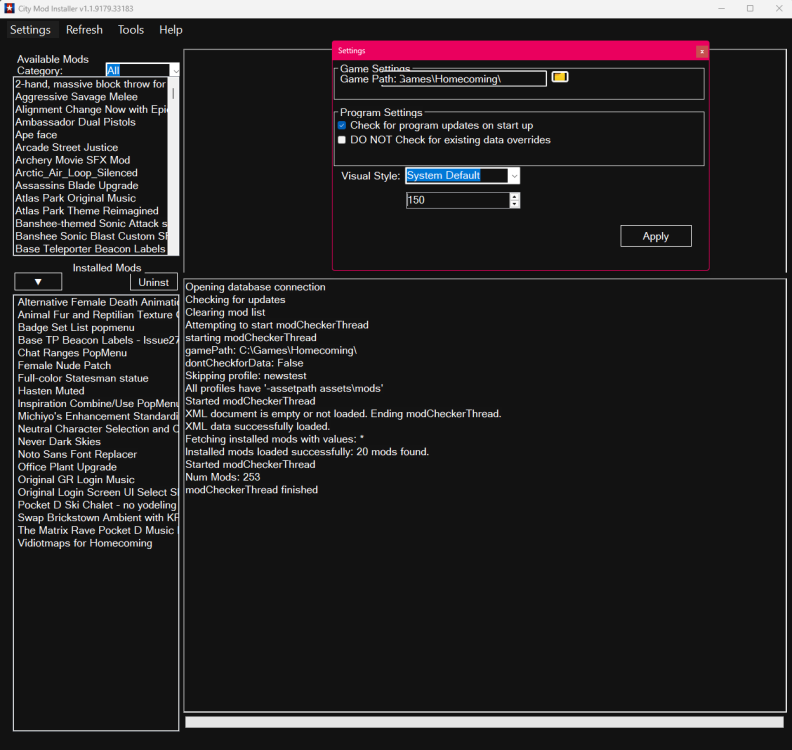
Task: Open the Settings menu
Action: (x=30, y=30)
